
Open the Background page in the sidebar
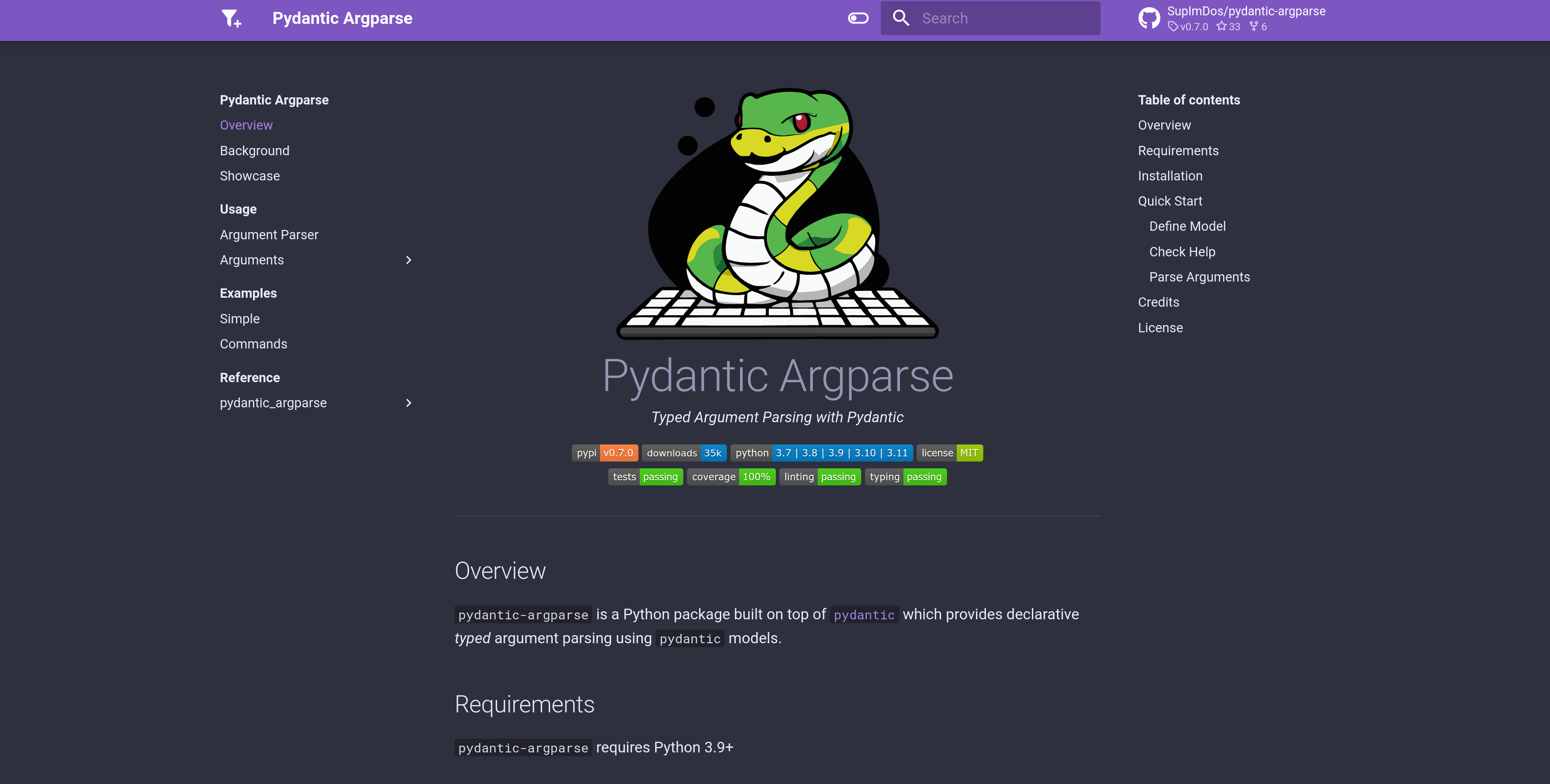[254, 150]
